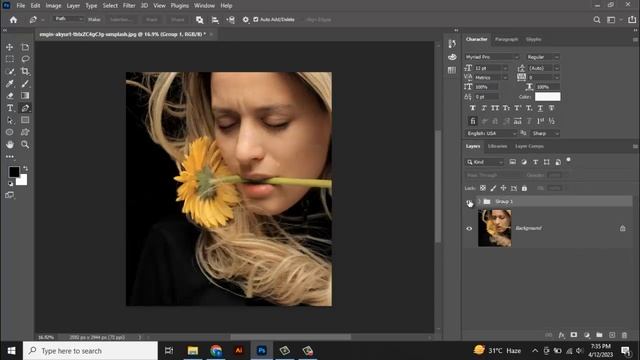Toggle Strikethrough text style
This screenshot has height=360, width=640.
pyautogui.click(x=551, y=108)
